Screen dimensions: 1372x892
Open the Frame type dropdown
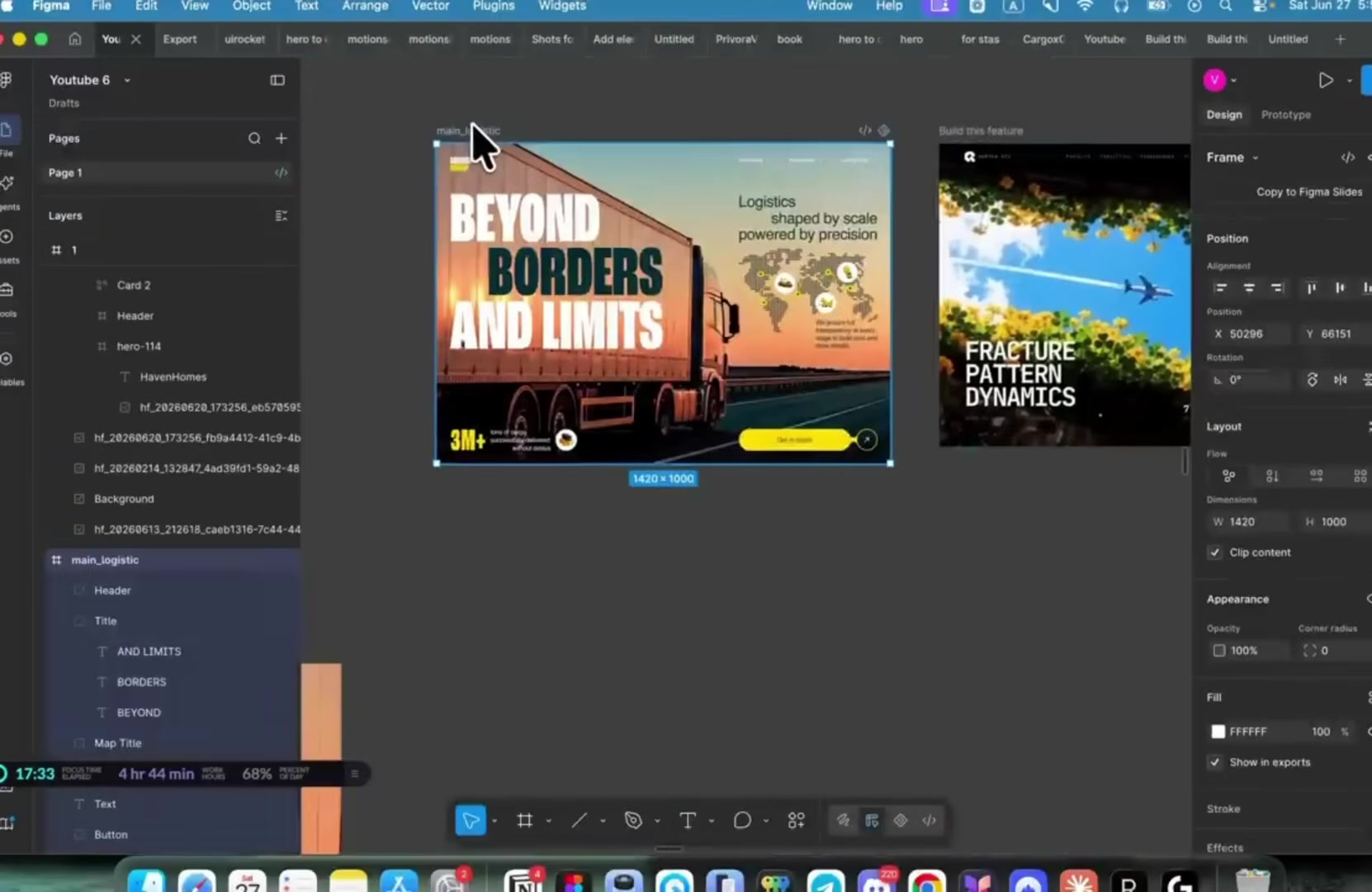tap(1256, 158)
